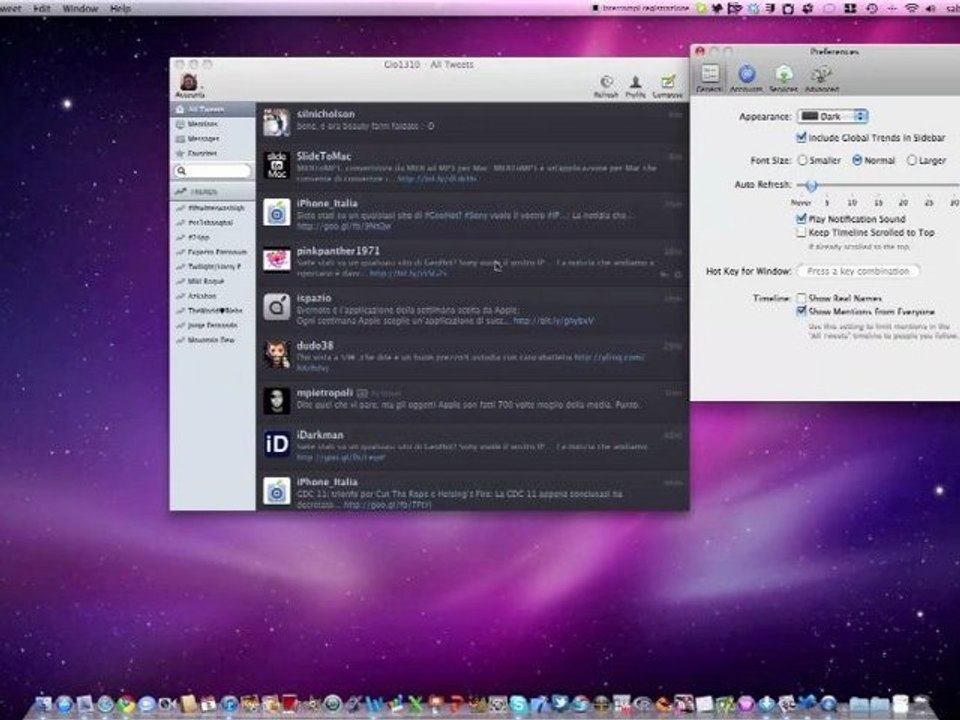Screen dimensions: 960x720
Task: Open Jorge Fernando trend in sidebar
Action: coord(212,325)
